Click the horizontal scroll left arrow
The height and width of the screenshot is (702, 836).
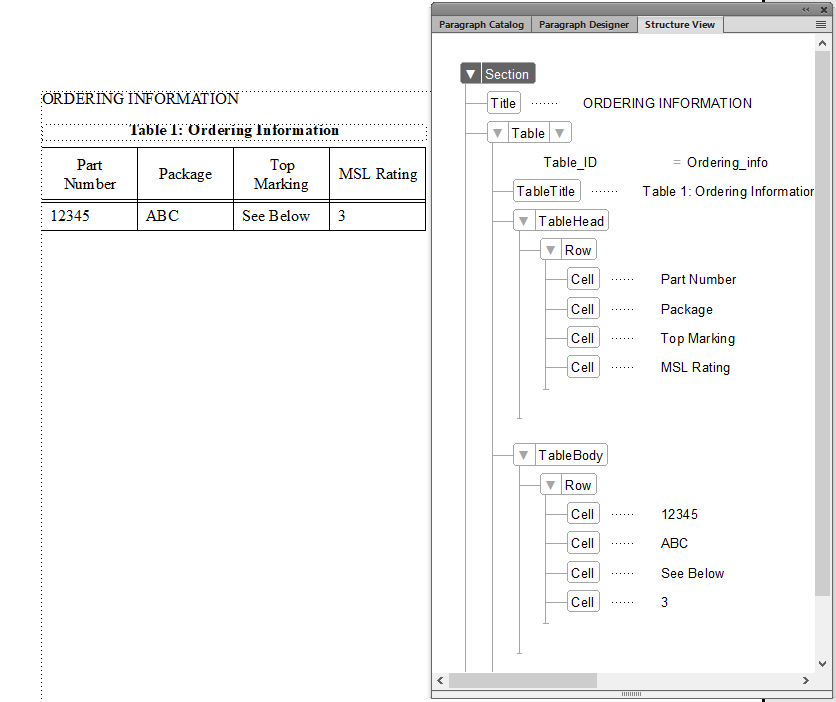pyautogui.click(x=440, y=681)
